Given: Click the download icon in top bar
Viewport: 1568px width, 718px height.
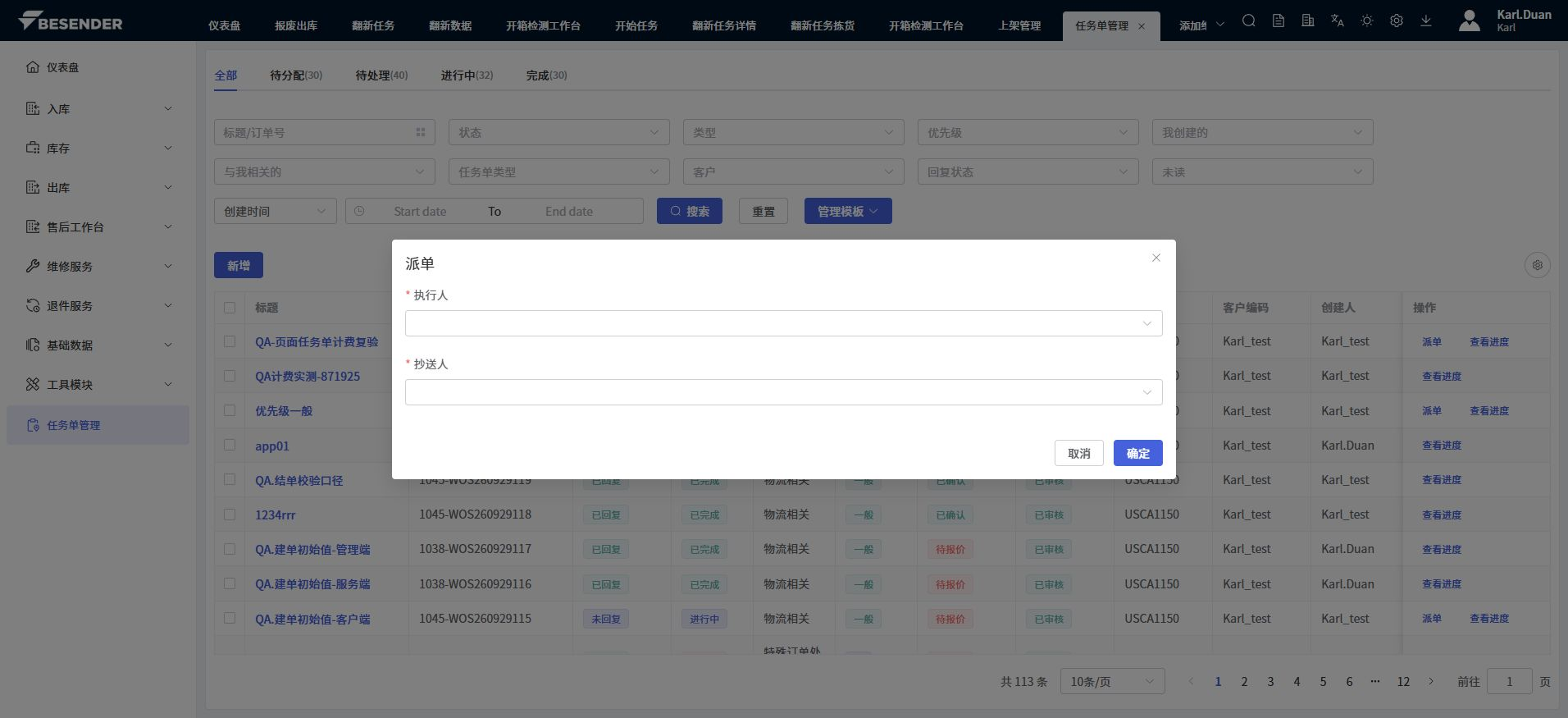Looking at the screenshot, I should click(1426, 21).
